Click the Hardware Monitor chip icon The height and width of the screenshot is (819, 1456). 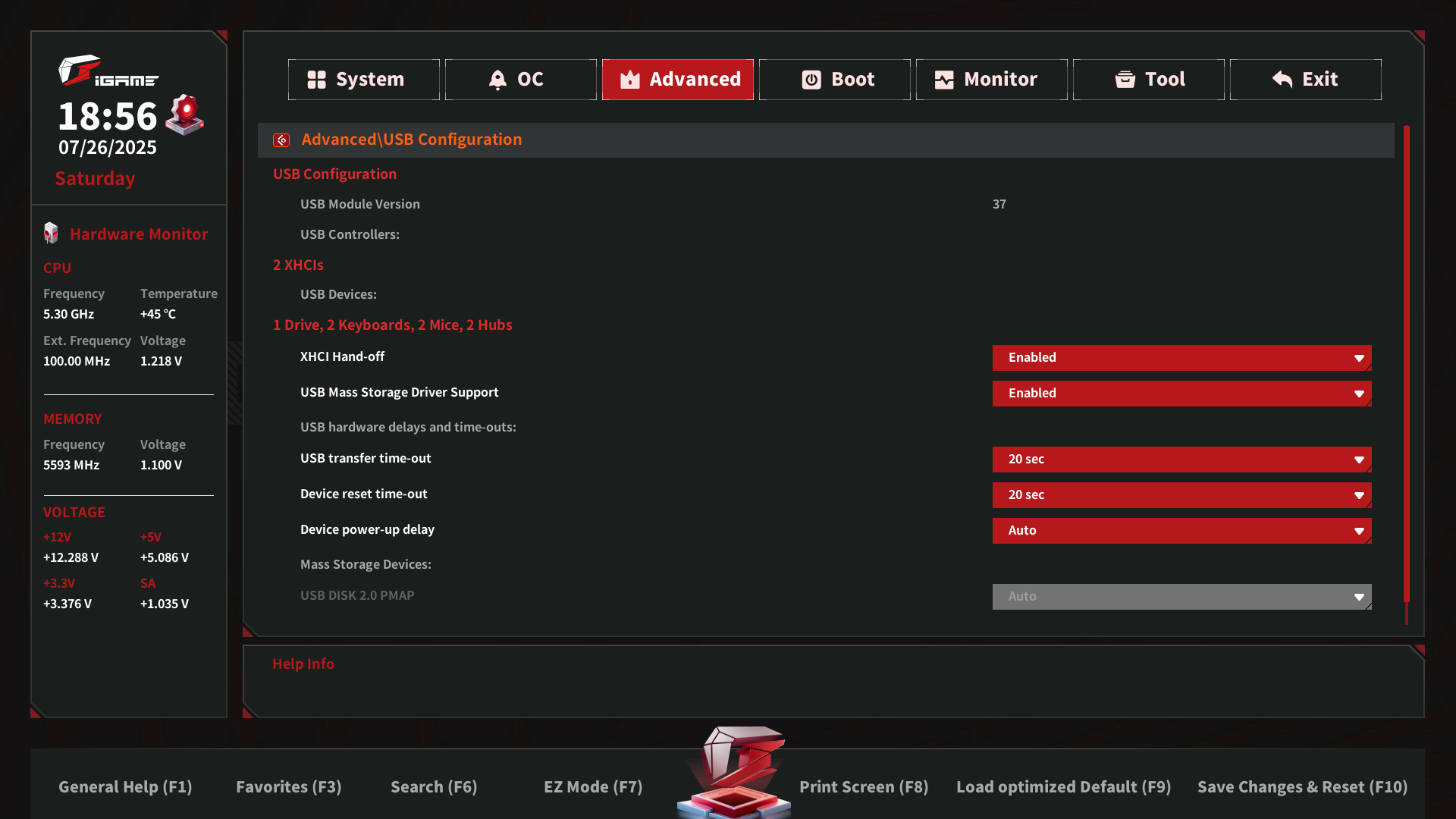click(51, 234)
